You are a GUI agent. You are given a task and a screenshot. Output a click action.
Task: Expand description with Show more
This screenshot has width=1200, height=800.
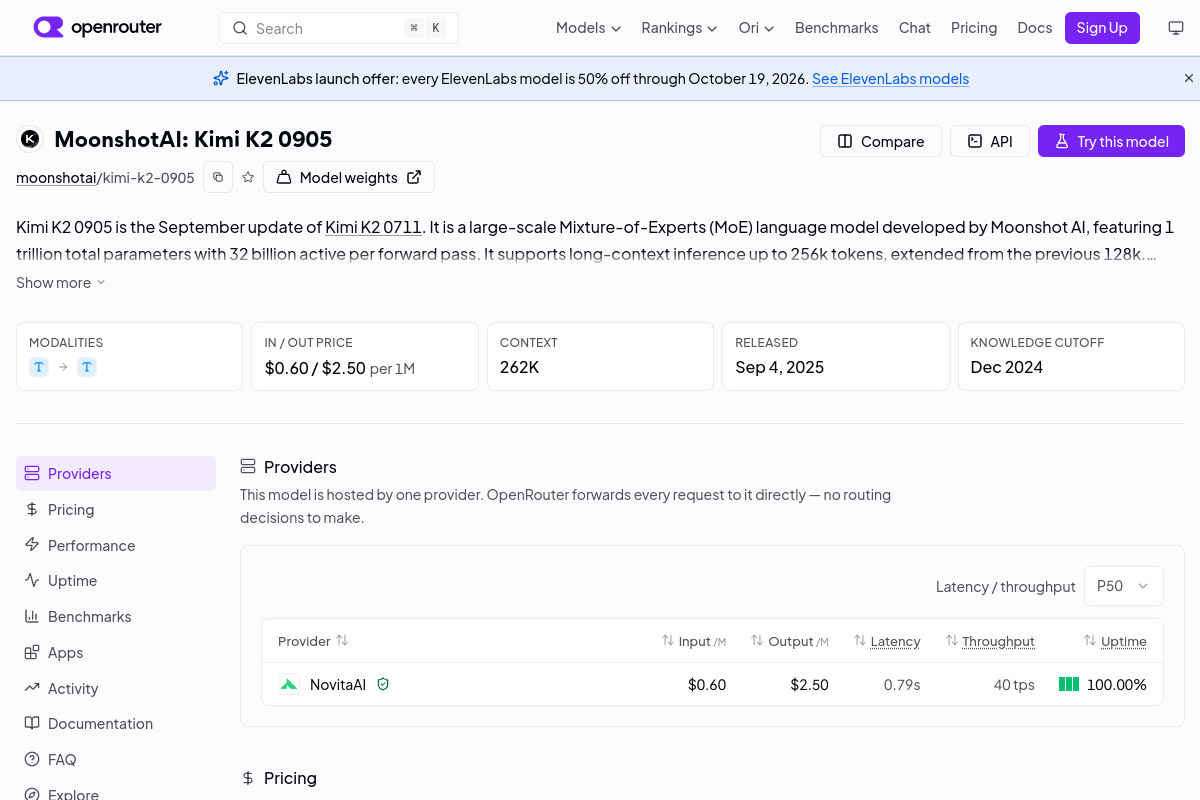point(61,283)
